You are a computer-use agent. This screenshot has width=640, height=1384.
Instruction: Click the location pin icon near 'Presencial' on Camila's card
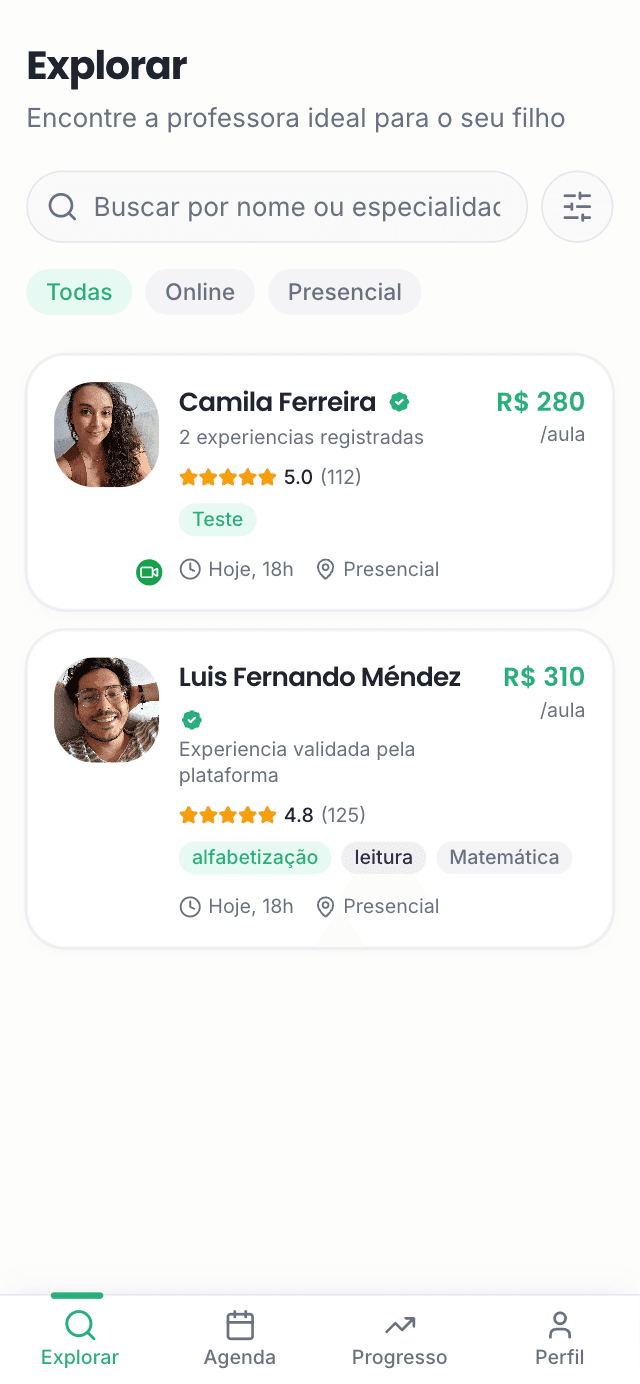[325, 569]
